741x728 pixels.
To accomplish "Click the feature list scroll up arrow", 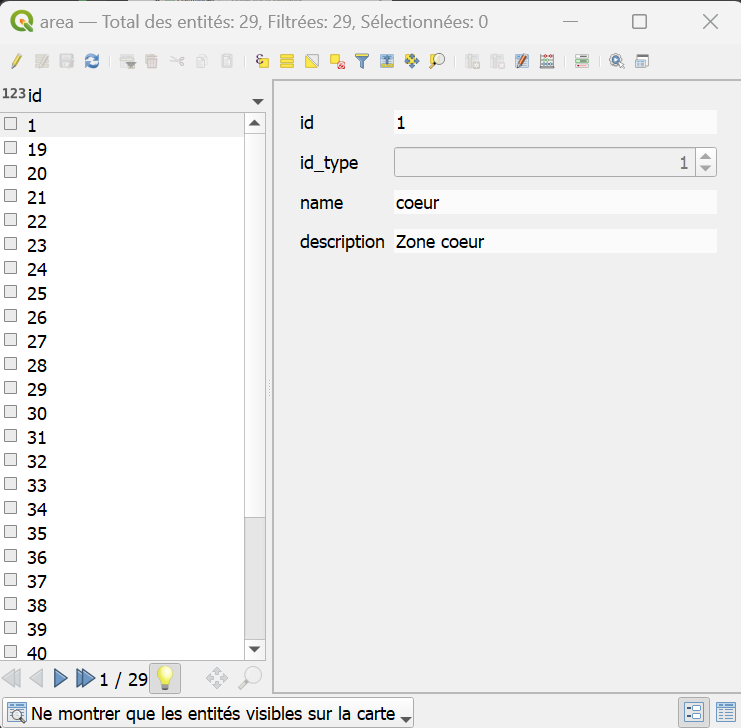I will (x=255, y=123).
